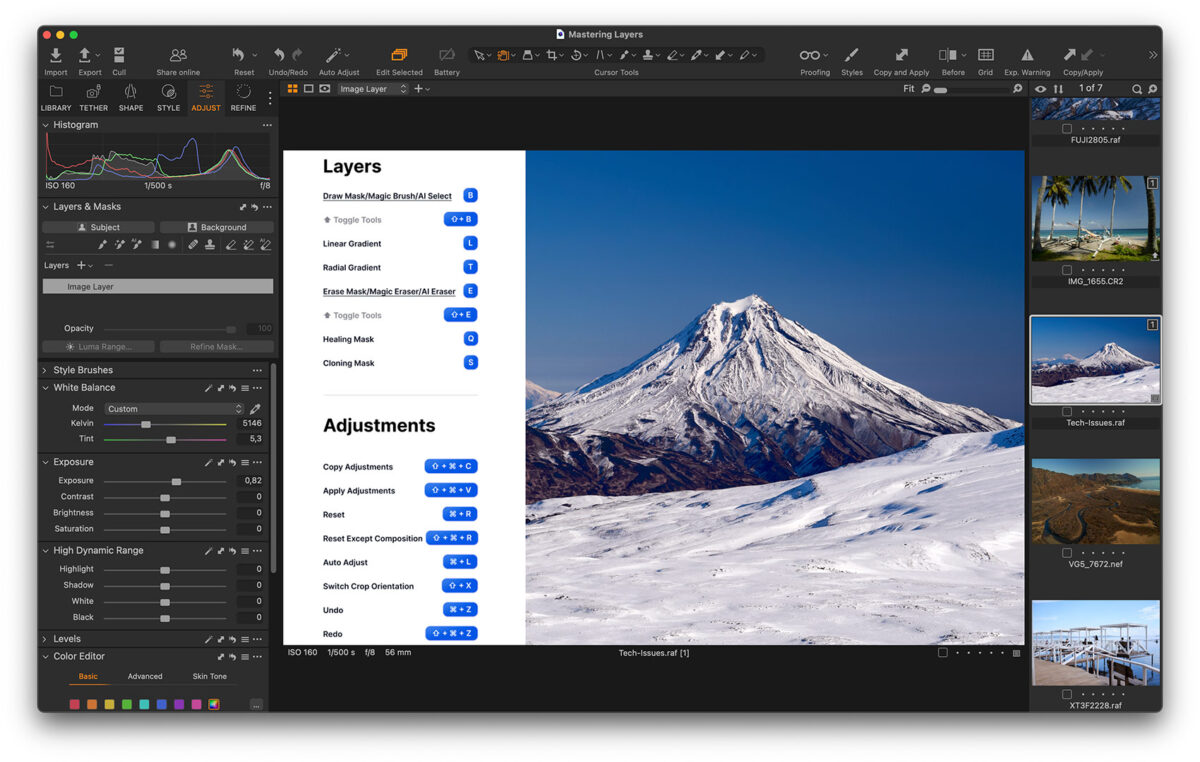The image size is (1200, 762).
Task: Toggle the Grid overlay
Action: (x=985, y=55)
